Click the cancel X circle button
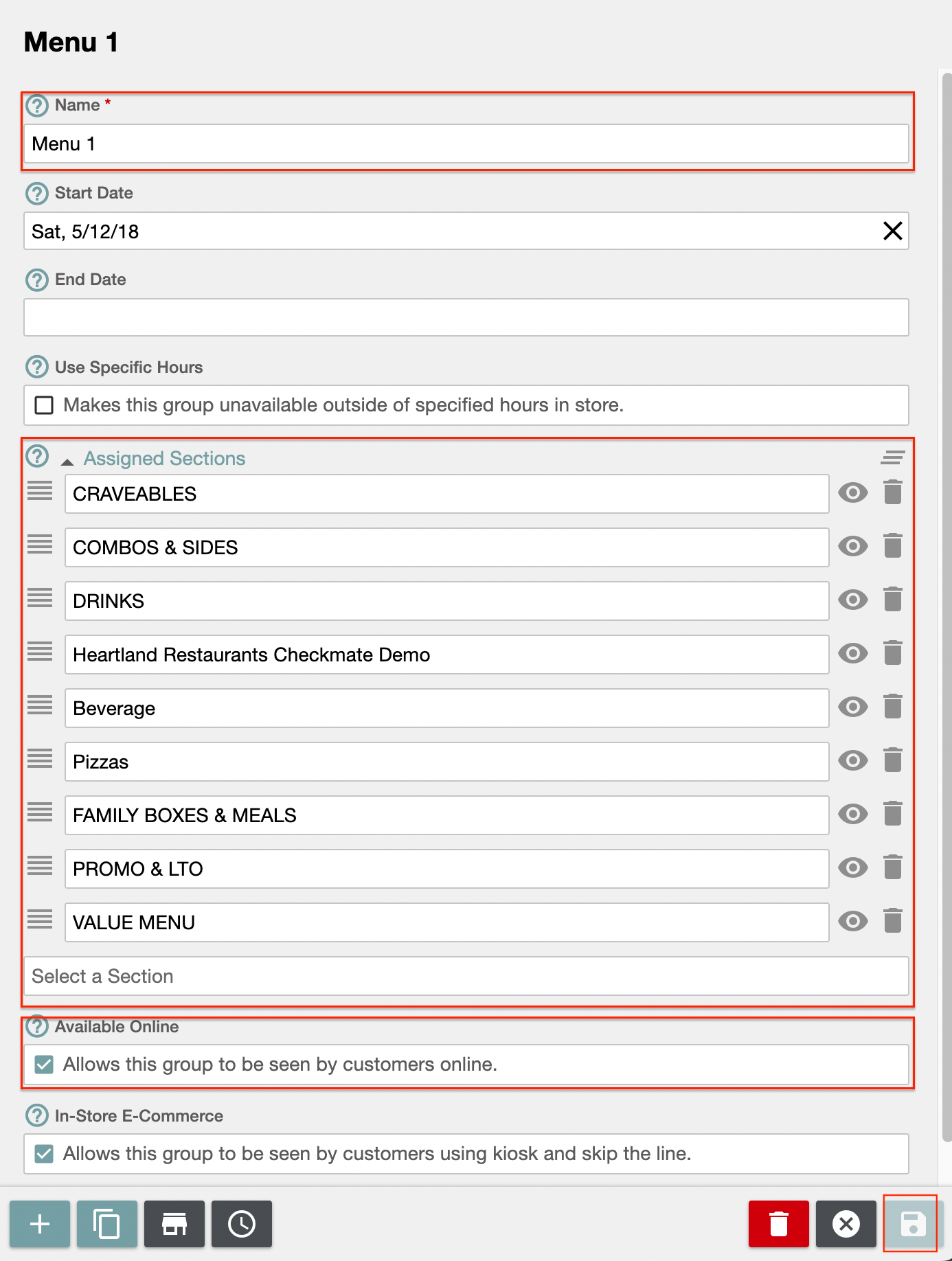The image size is (952, 1261). pyautogui.click(x=846, y=1224)
